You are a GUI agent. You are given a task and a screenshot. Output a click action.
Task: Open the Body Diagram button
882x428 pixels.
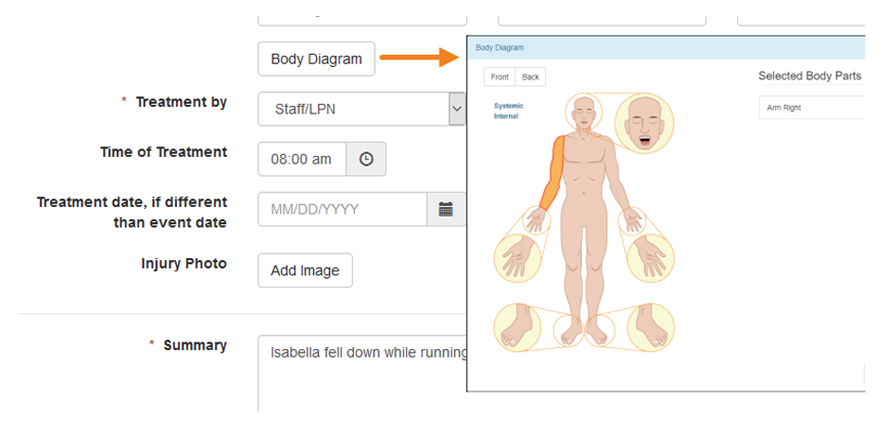pyautogui.click(x=316, y=58)
